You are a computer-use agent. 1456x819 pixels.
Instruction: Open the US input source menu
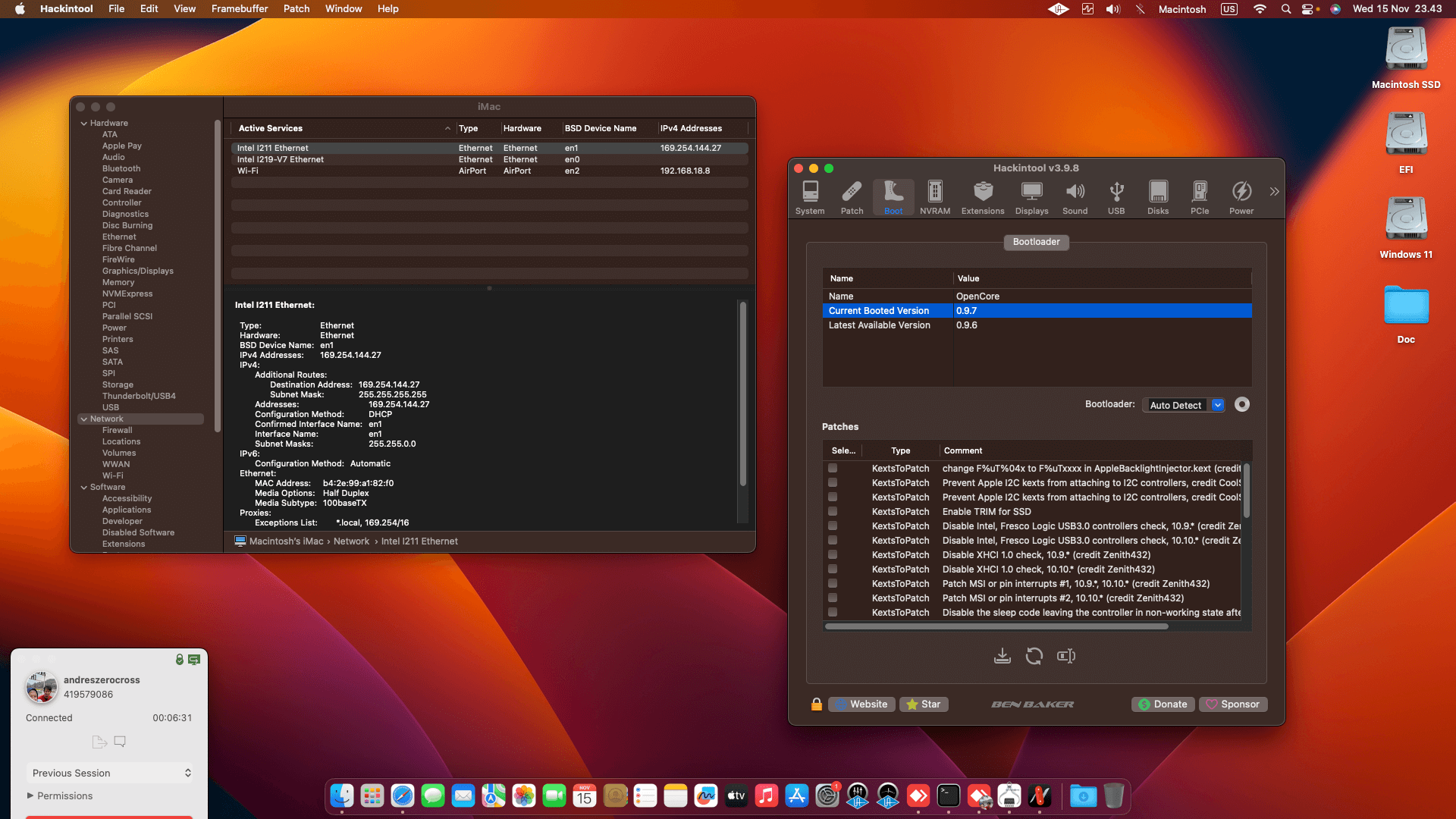point(1229,9)
